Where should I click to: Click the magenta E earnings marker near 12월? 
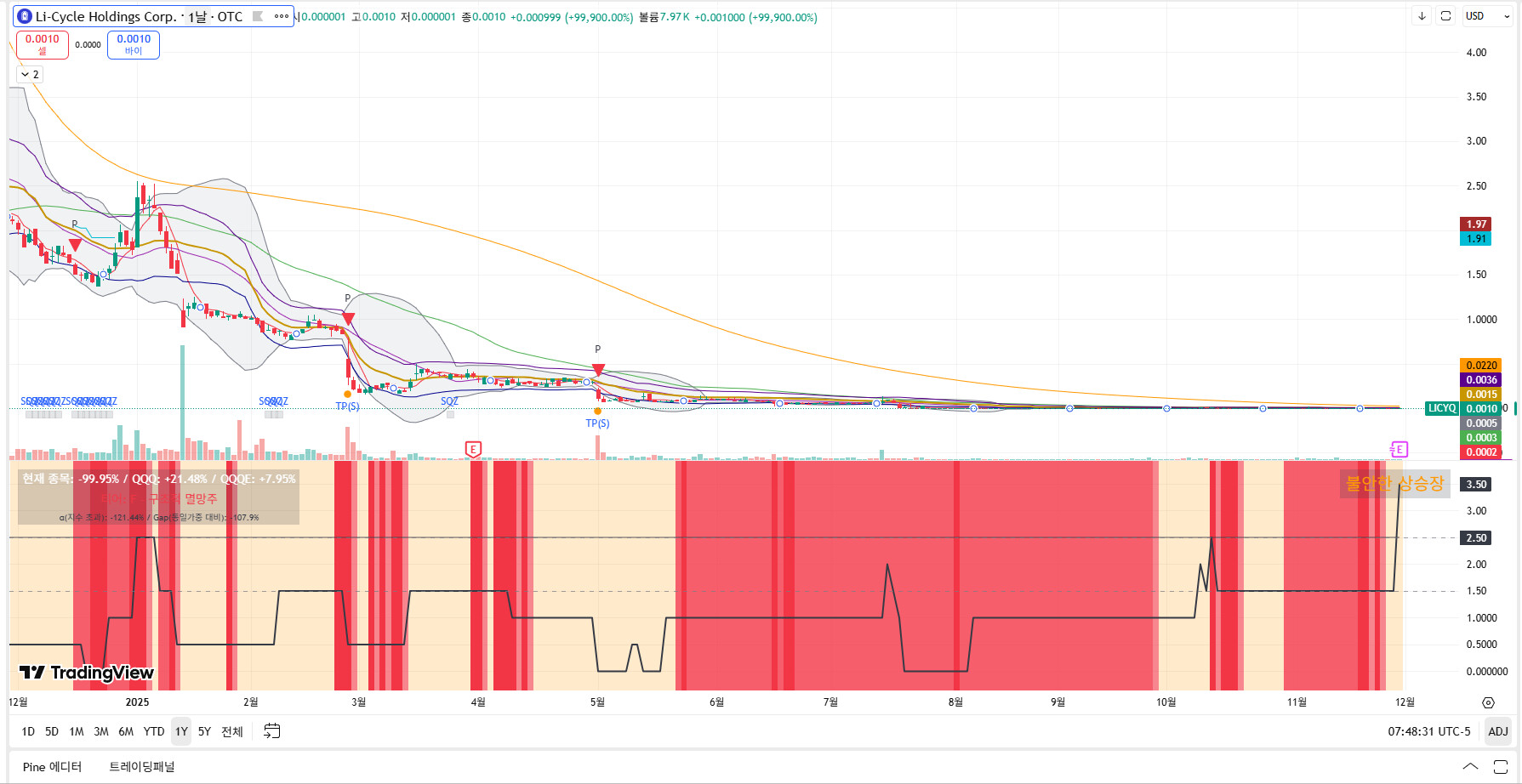(x=1399, y=449)
